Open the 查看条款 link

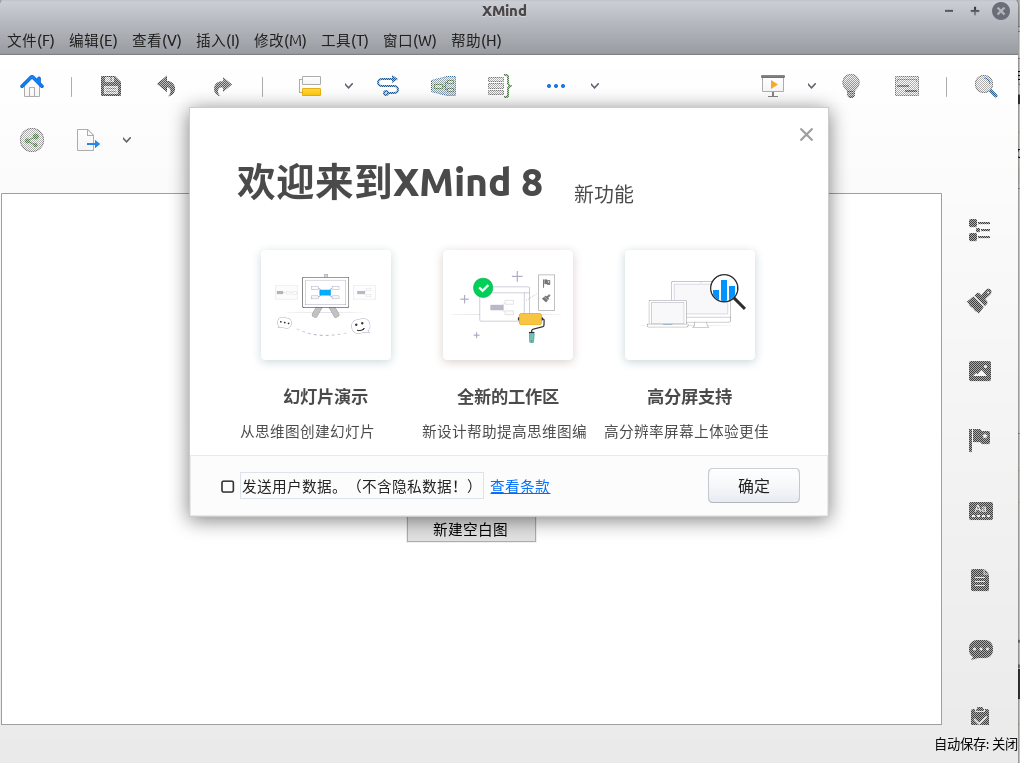tap(520, 487)
